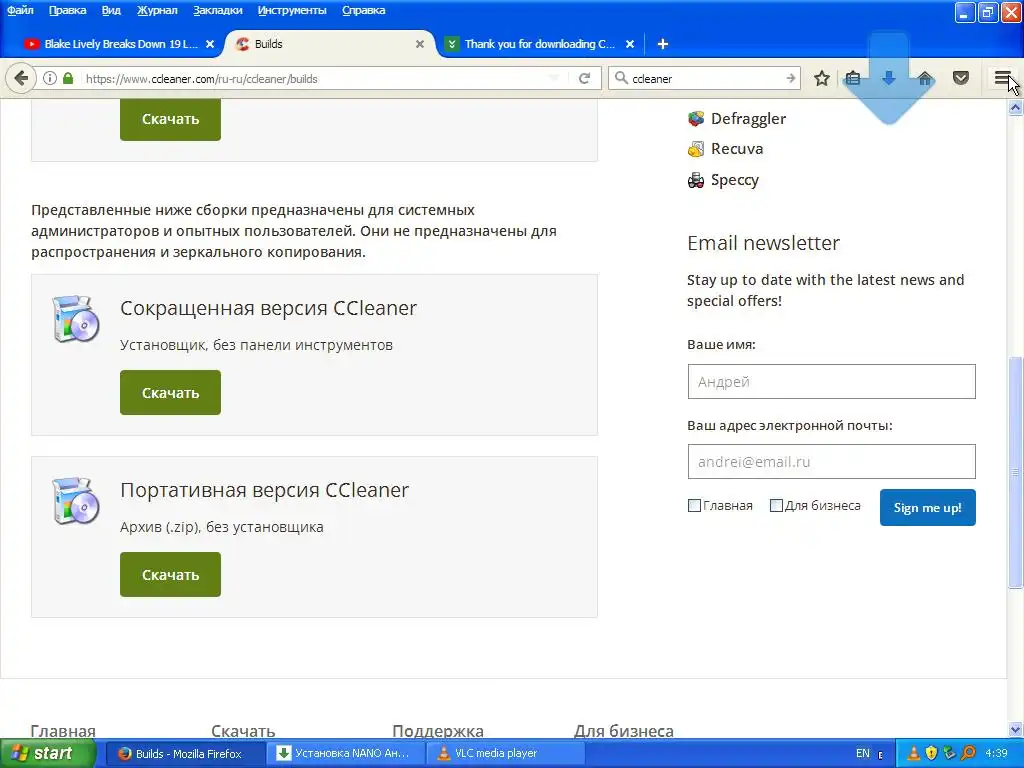The height and width of the screenshot is (768, 1024).
Task: Open the Recuva link
Action: (737, 149)
